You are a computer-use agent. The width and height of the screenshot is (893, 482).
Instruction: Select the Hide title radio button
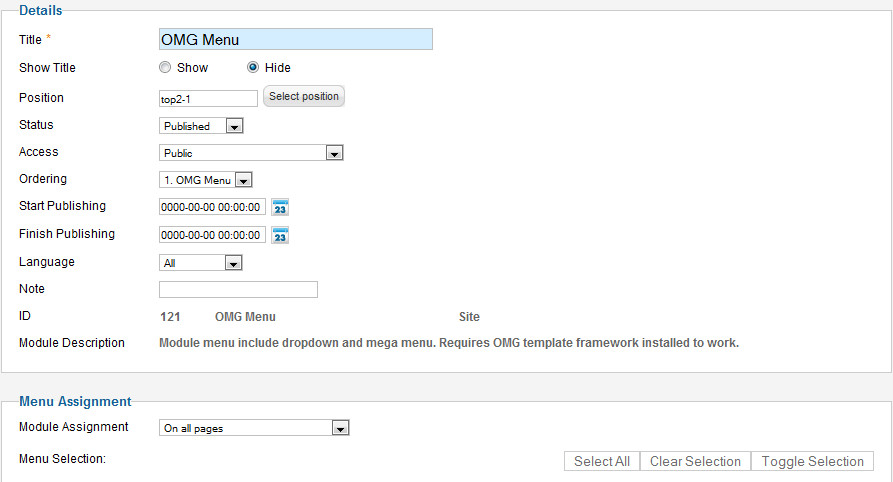click(253, 68)
